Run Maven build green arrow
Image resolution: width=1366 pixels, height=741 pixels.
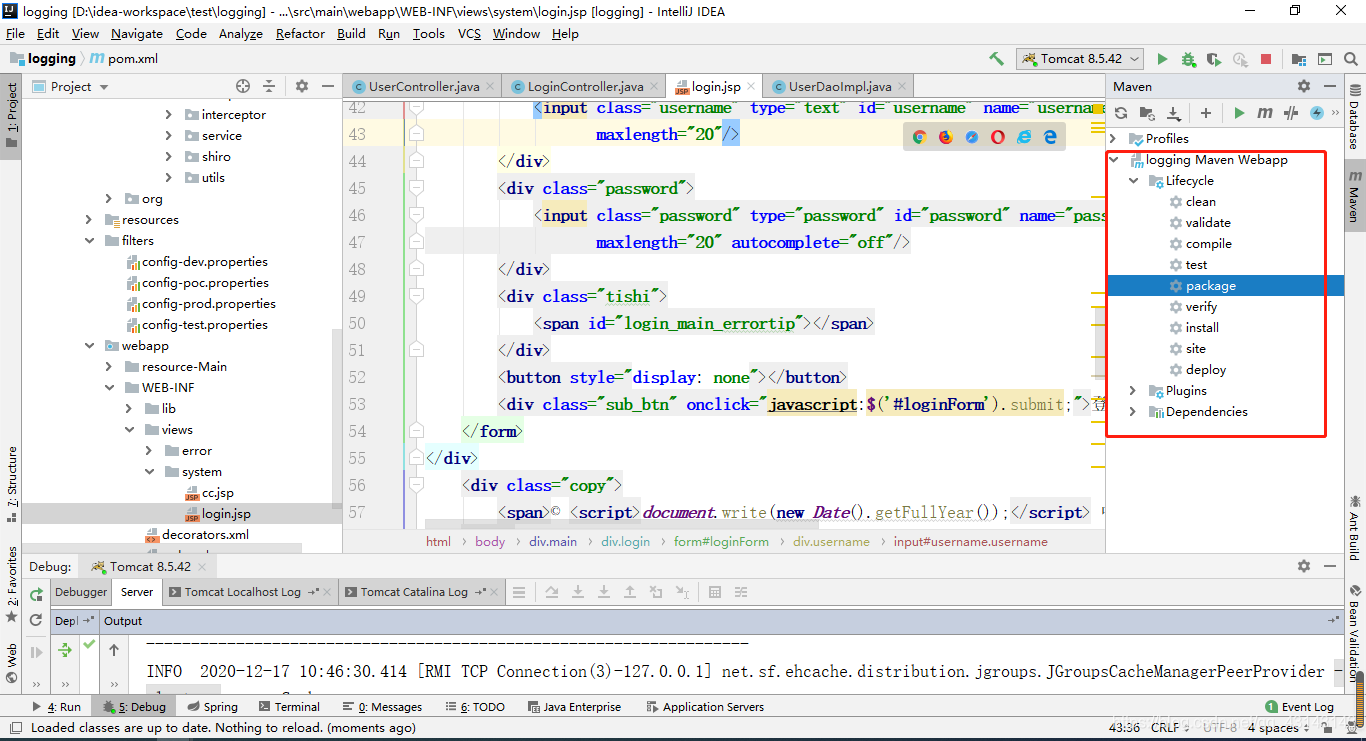point(1239,113)
